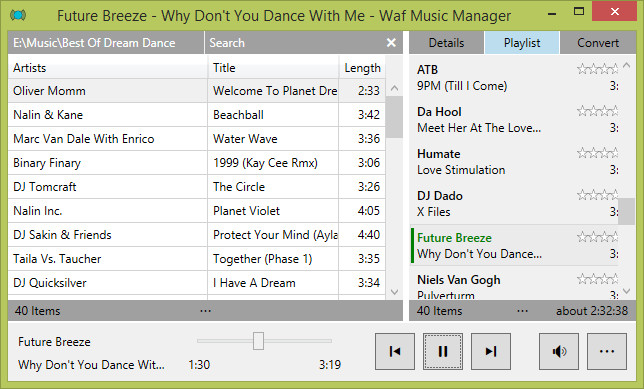Select the DJ Sakin & Friends row
Image resolution: width=644 pixels, height=389 pixels.
click(x=197, y=235)
